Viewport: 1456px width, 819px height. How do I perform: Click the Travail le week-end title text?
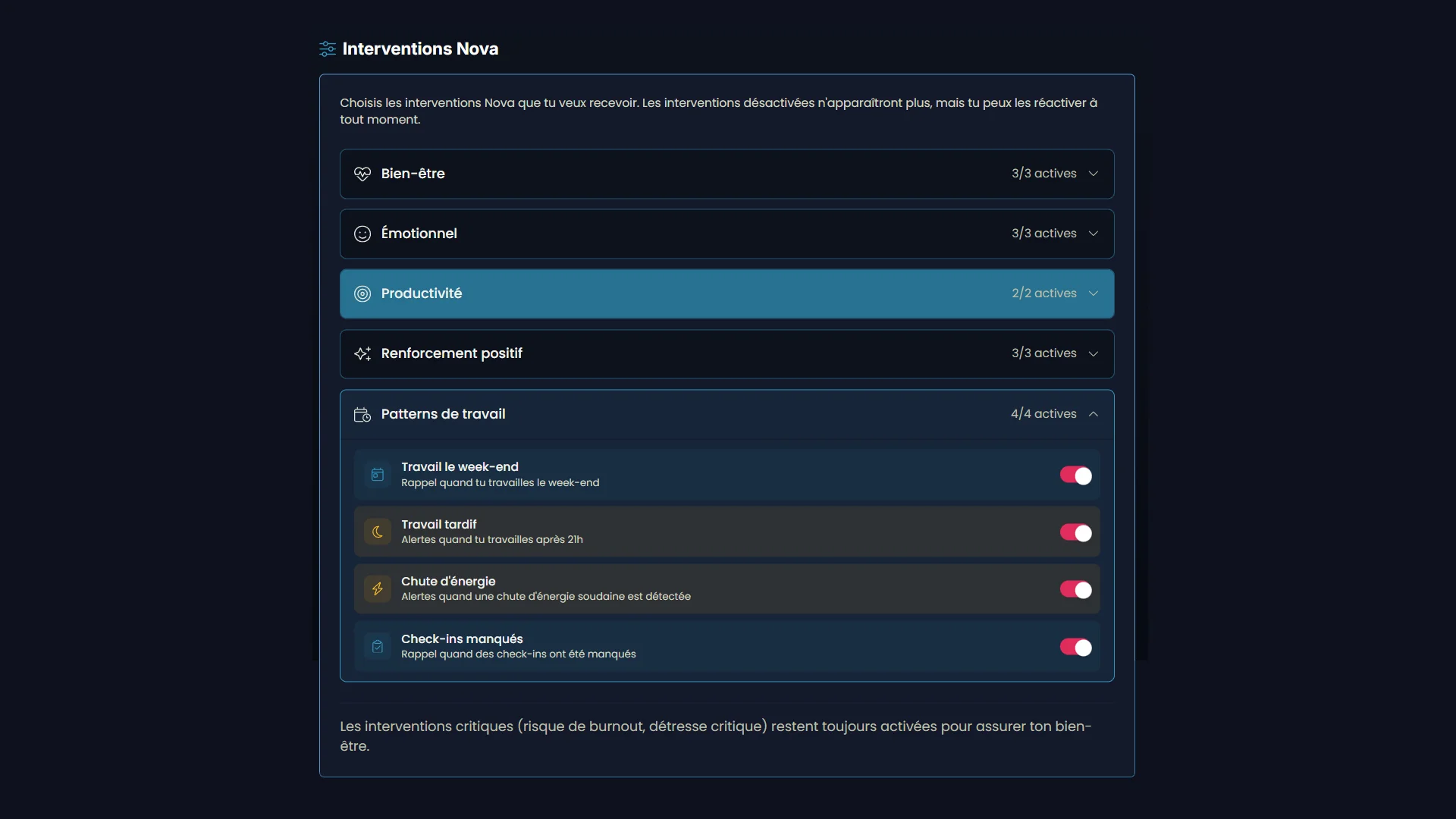tap(460, 467)
